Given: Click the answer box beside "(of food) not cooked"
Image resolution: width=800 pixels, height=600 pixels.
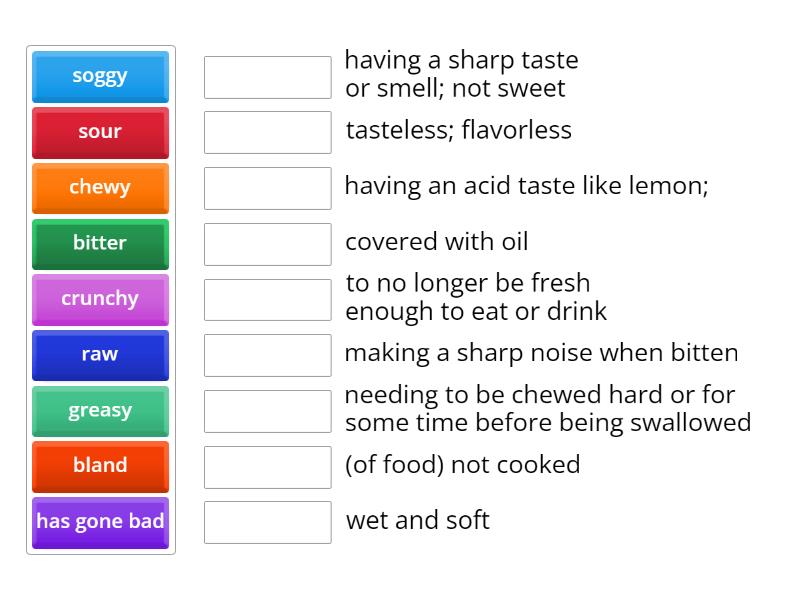Looking at the screenshot, I should [266, 465].
